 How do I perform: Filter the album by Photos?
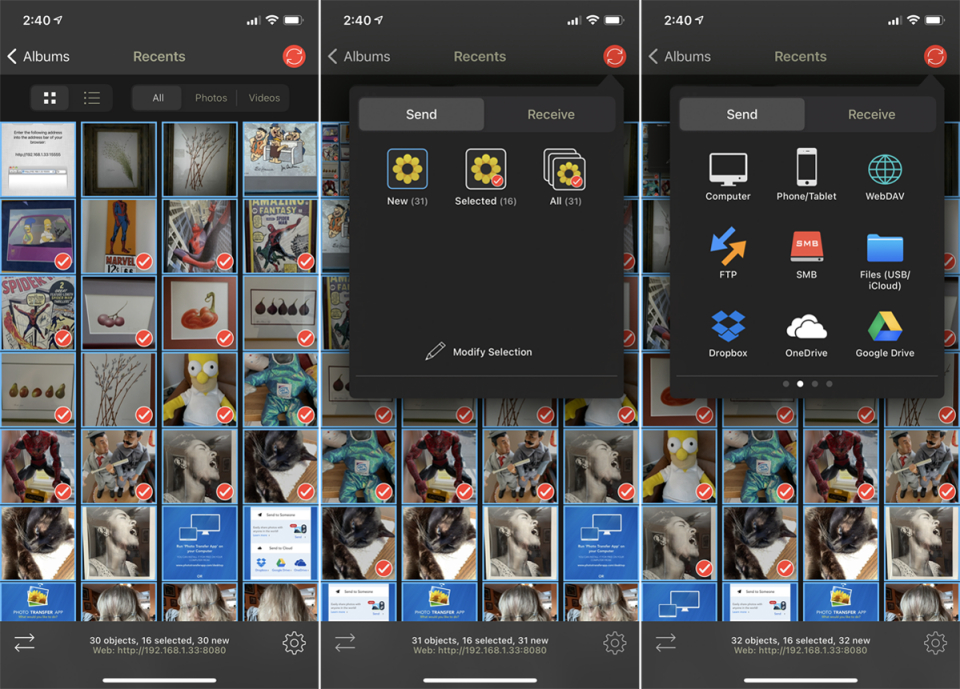[x=211, y=98]
